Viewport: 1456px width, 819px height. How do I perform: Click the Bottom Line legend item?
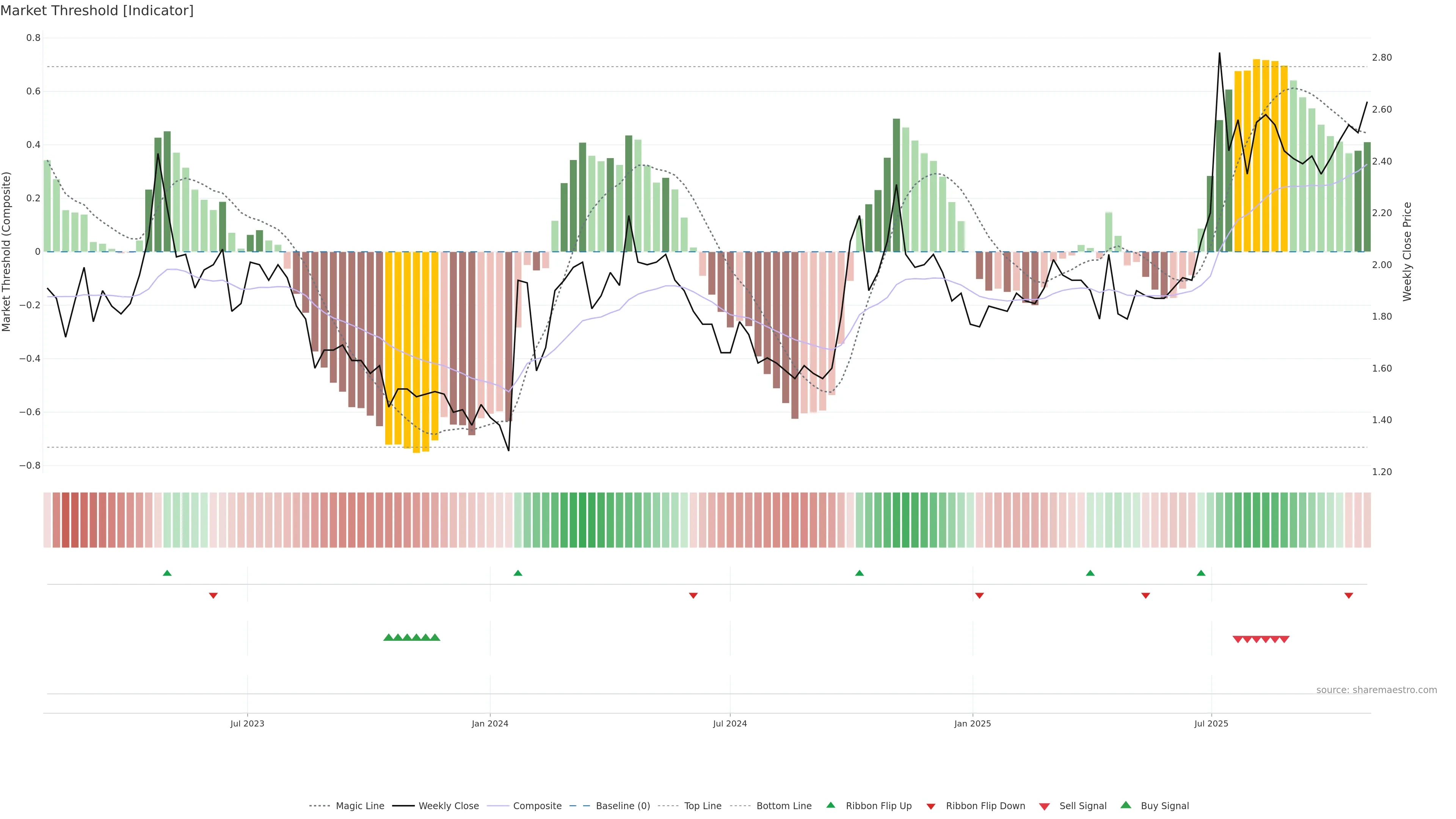click(783, 806)
